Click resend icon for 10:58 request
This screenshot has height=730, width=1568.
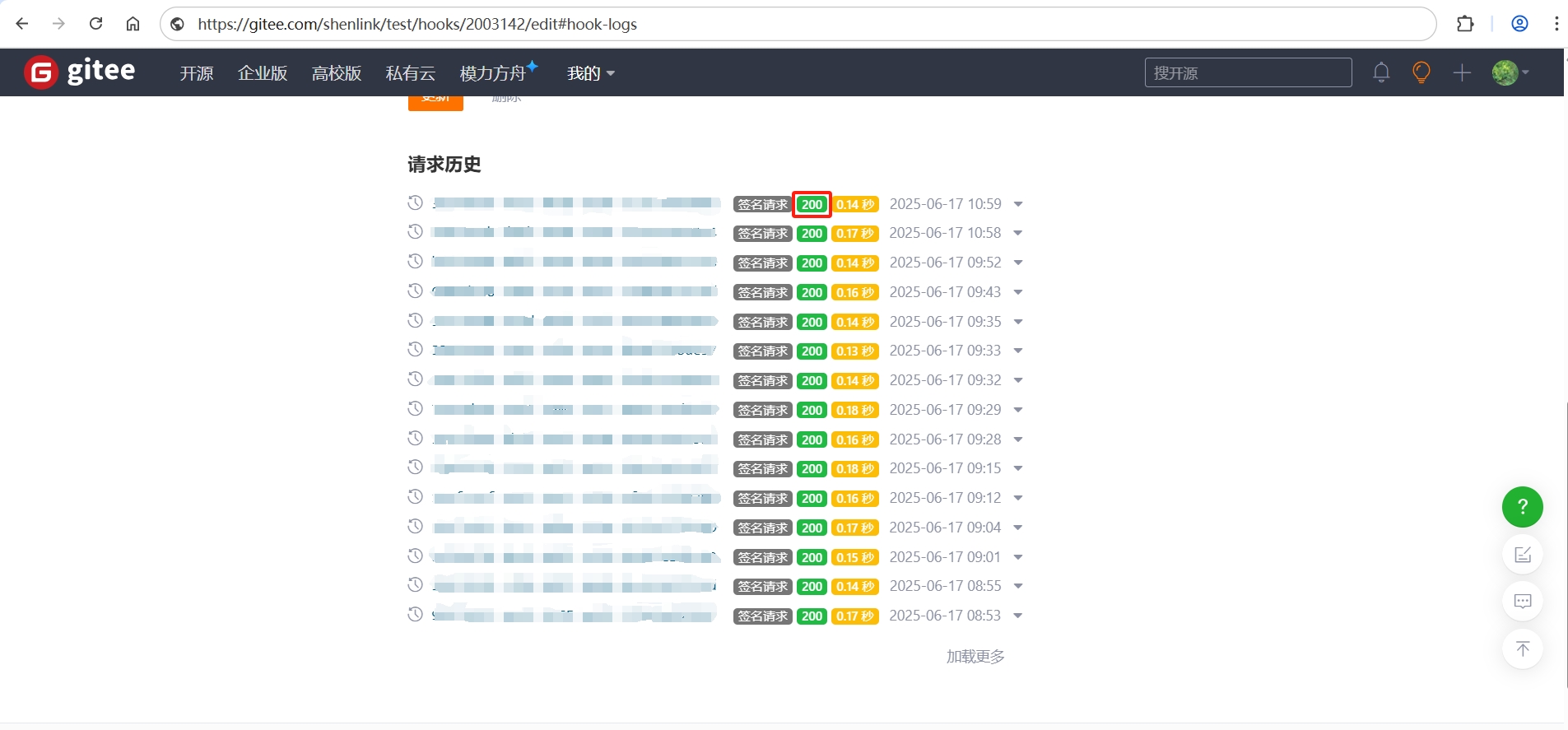point(416,232)
